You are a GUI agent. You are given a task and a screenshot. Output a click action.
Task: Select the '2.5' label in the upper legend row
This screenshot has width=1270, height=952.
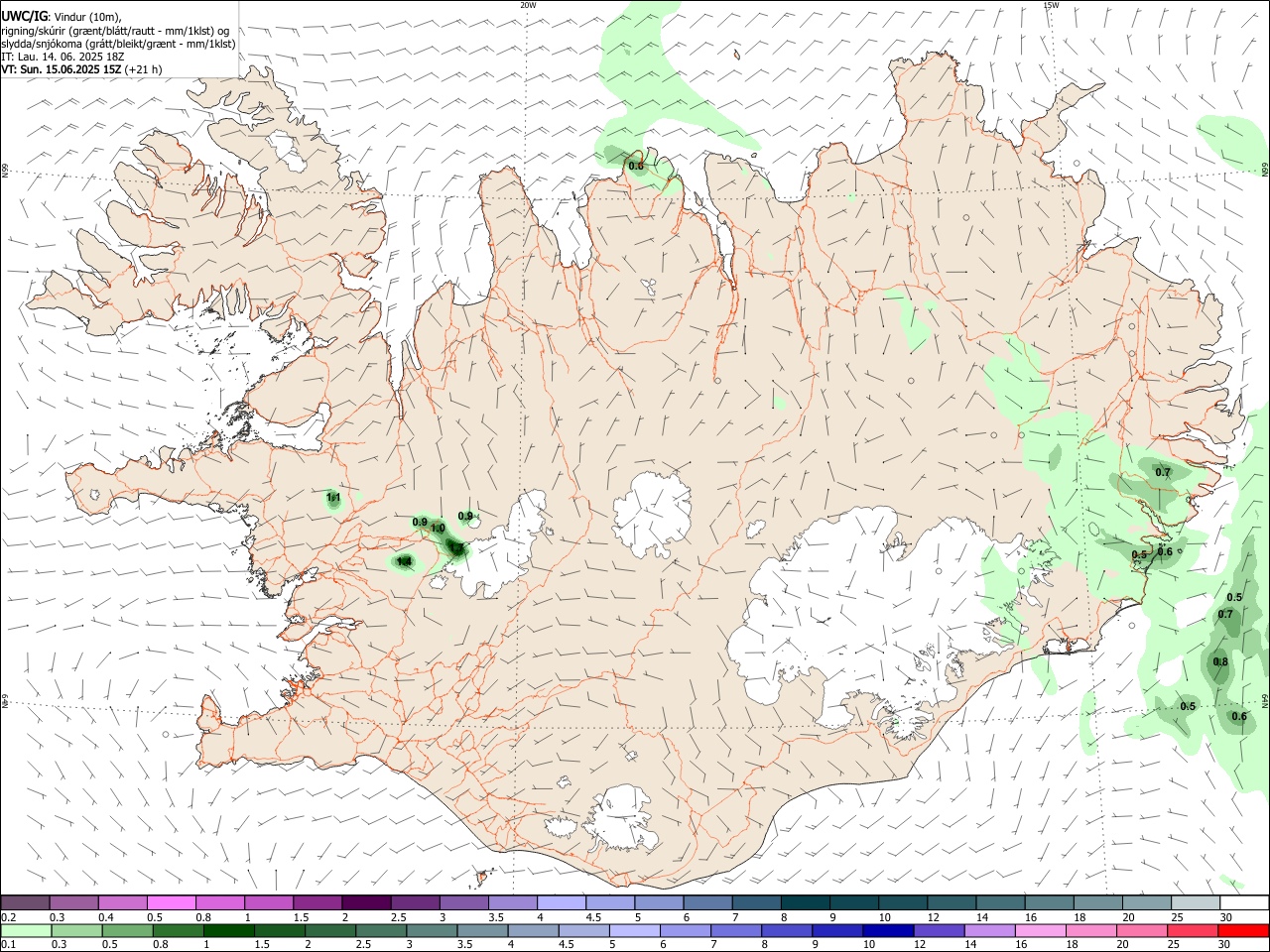click(398, 917)
